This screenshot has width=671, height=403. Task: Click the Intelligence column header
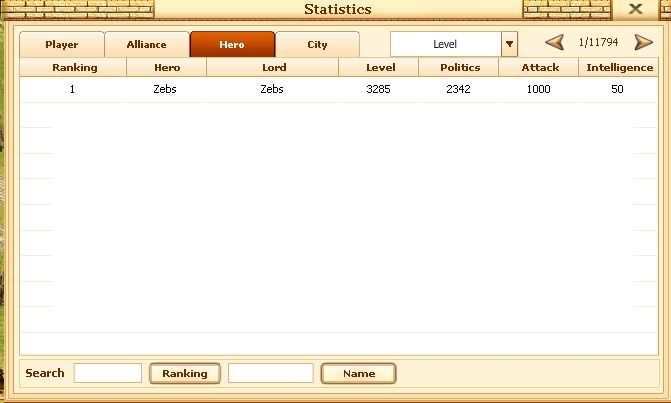click(x=618, y=68)
